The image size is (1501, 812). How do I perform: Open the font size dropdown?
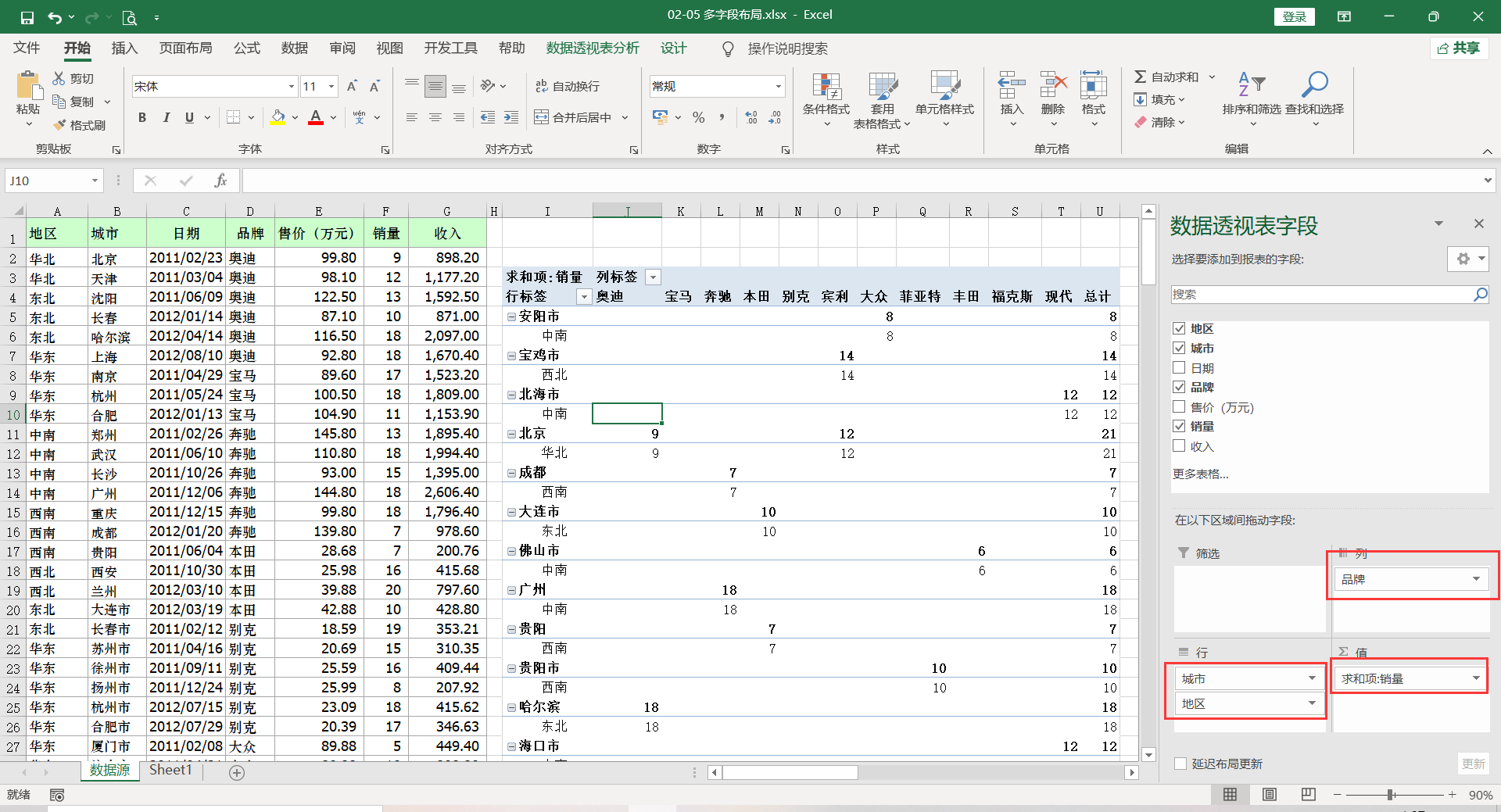[x=331, y=86]
